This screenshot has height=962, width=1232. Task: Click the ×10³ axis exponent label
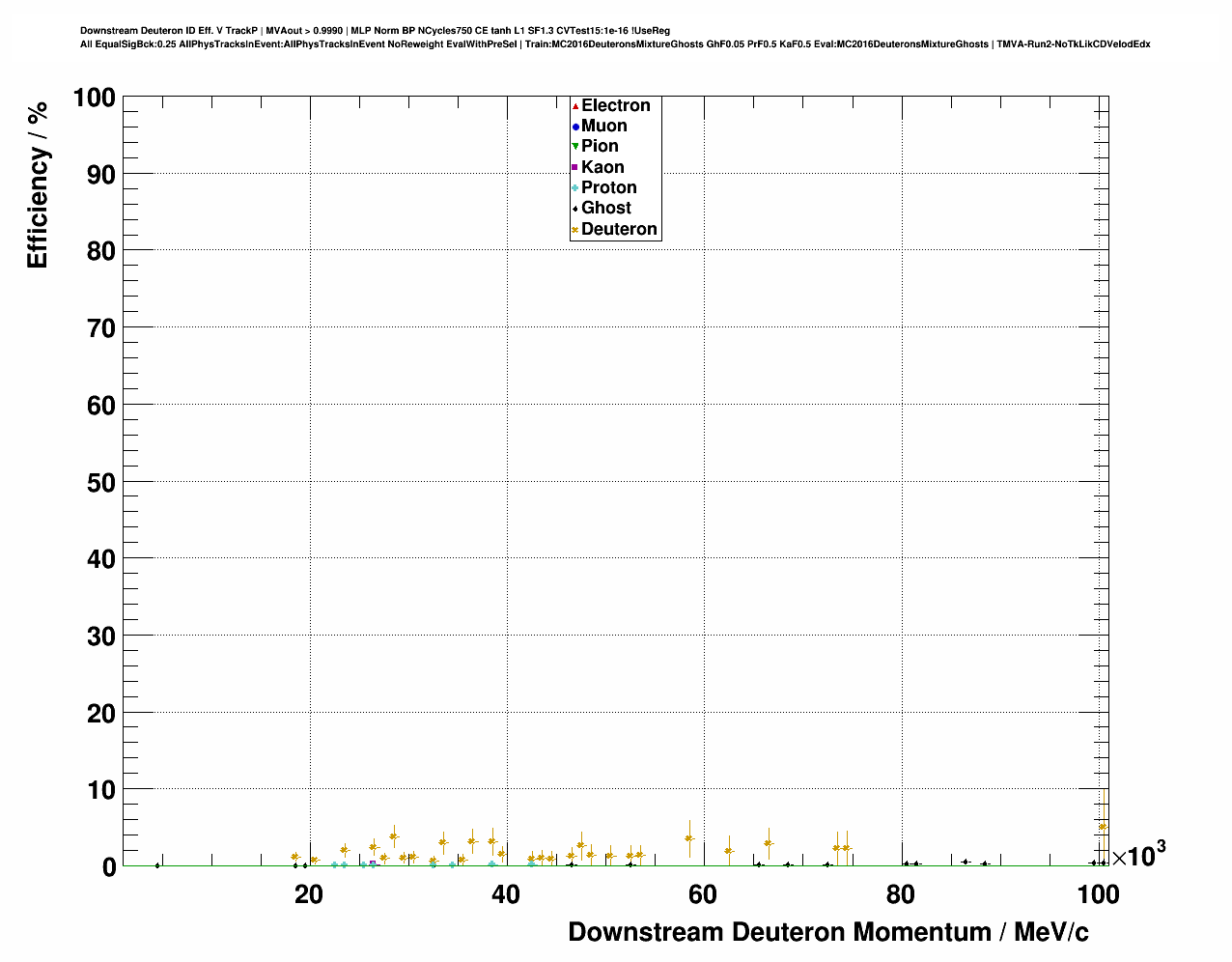click(1138, 854)
